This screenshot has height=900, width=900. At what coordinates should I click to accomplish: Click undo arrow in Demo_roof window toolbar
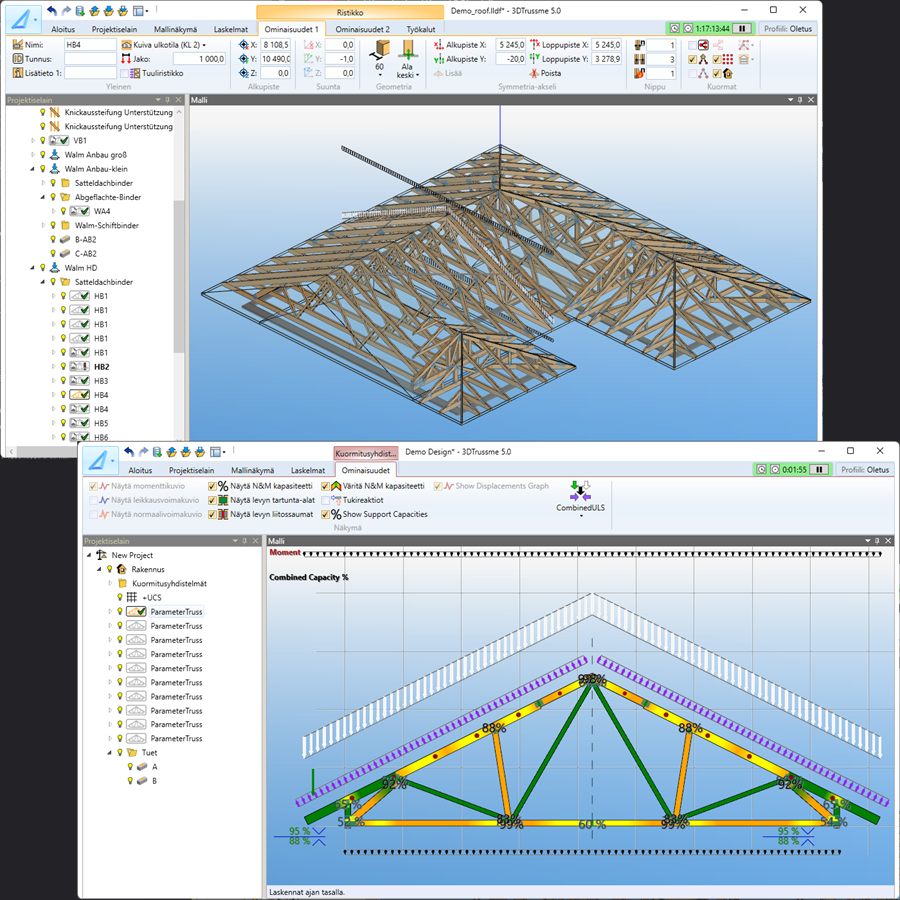click(x=52, y=10)
